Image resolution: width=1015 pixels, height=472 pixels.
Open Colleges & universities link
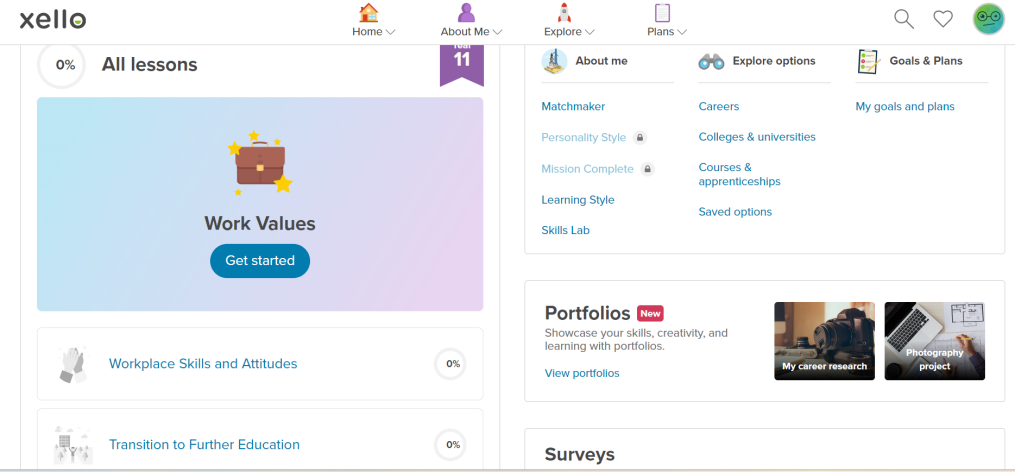click(757, 137)
